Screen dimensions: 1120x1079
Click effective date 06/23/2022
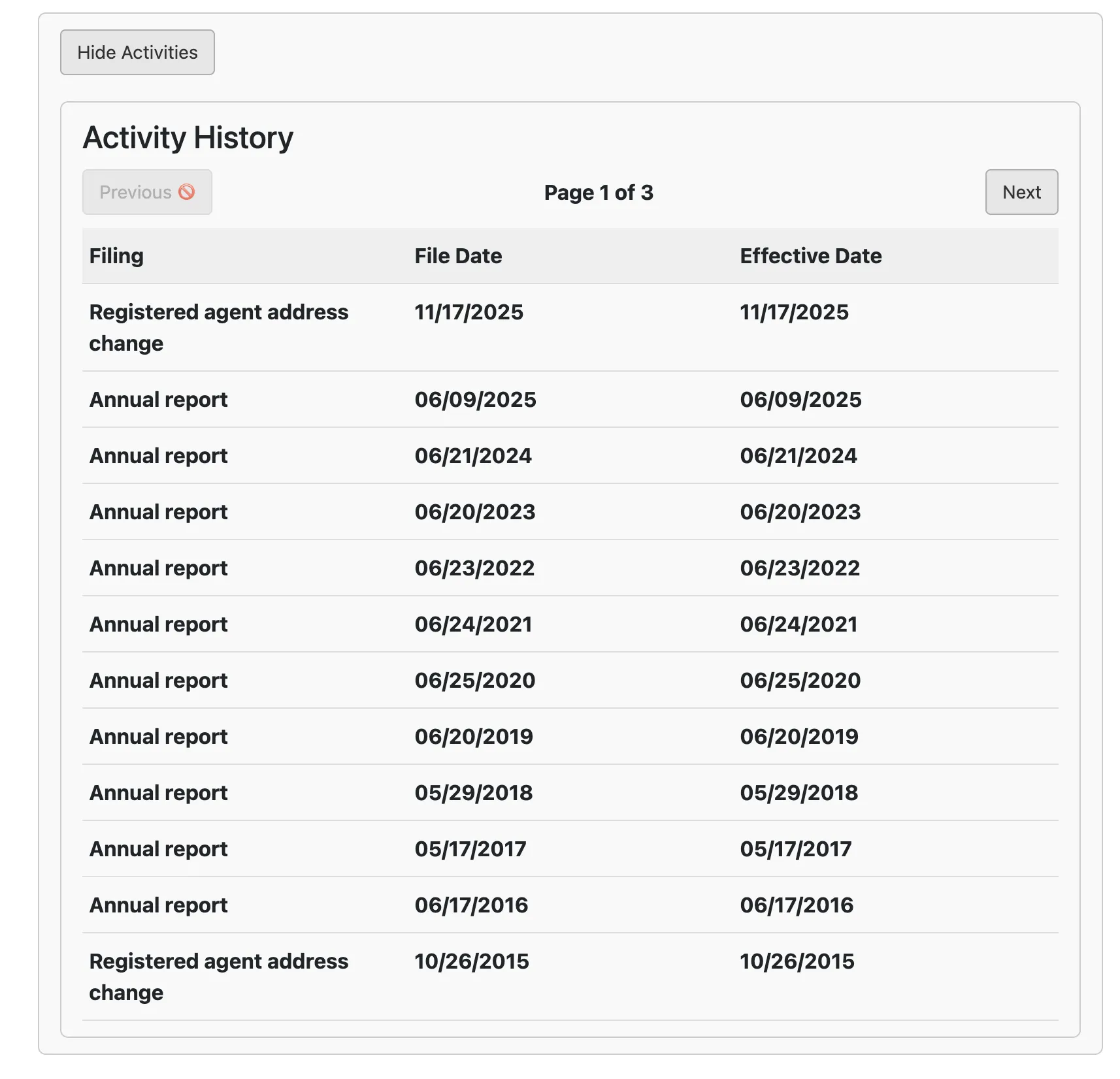pos(800,568)
